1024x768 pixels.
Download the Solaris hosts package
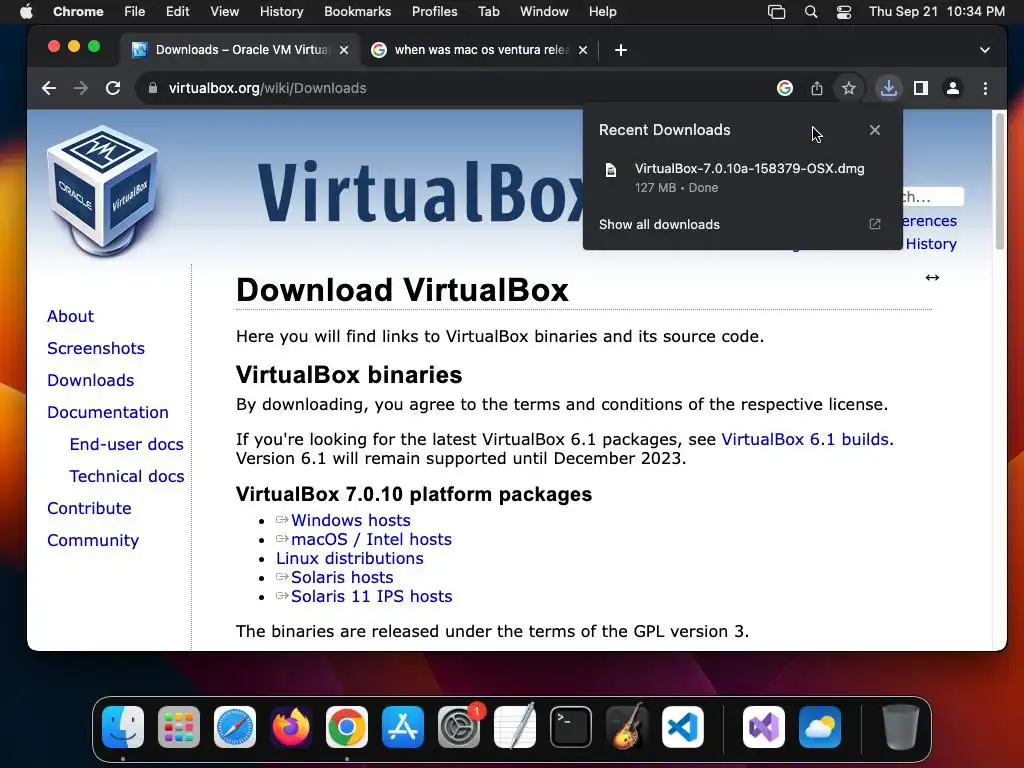pyautogui.click(x=342, y=577)
